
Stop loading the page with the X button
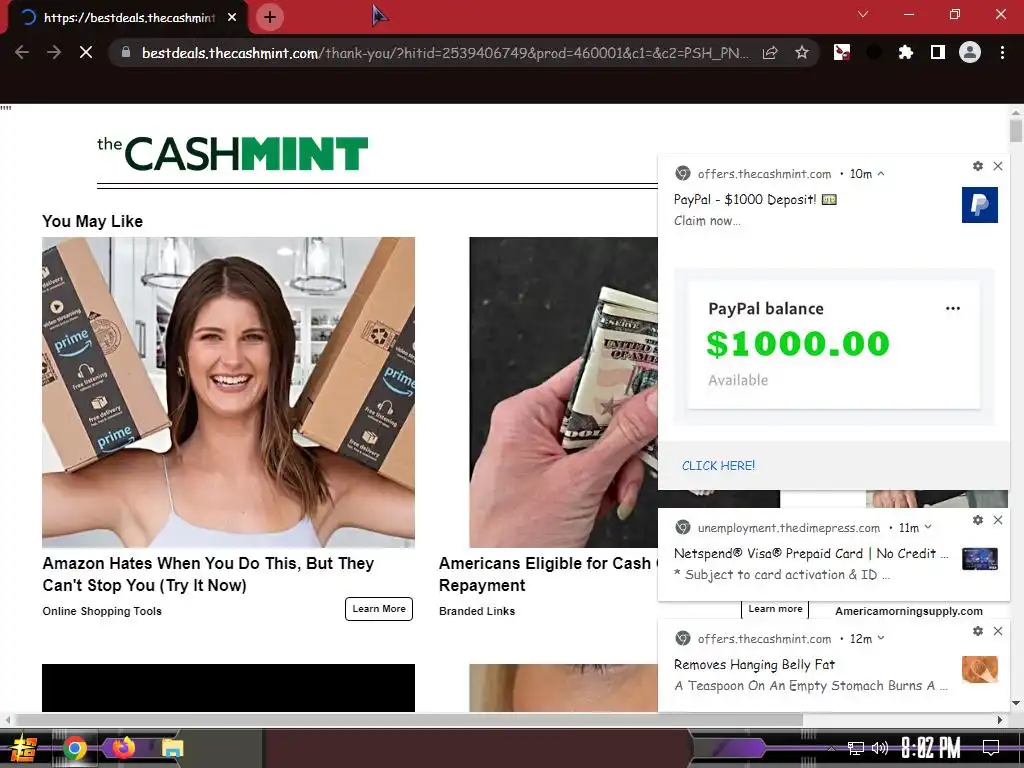coord(86,52)
